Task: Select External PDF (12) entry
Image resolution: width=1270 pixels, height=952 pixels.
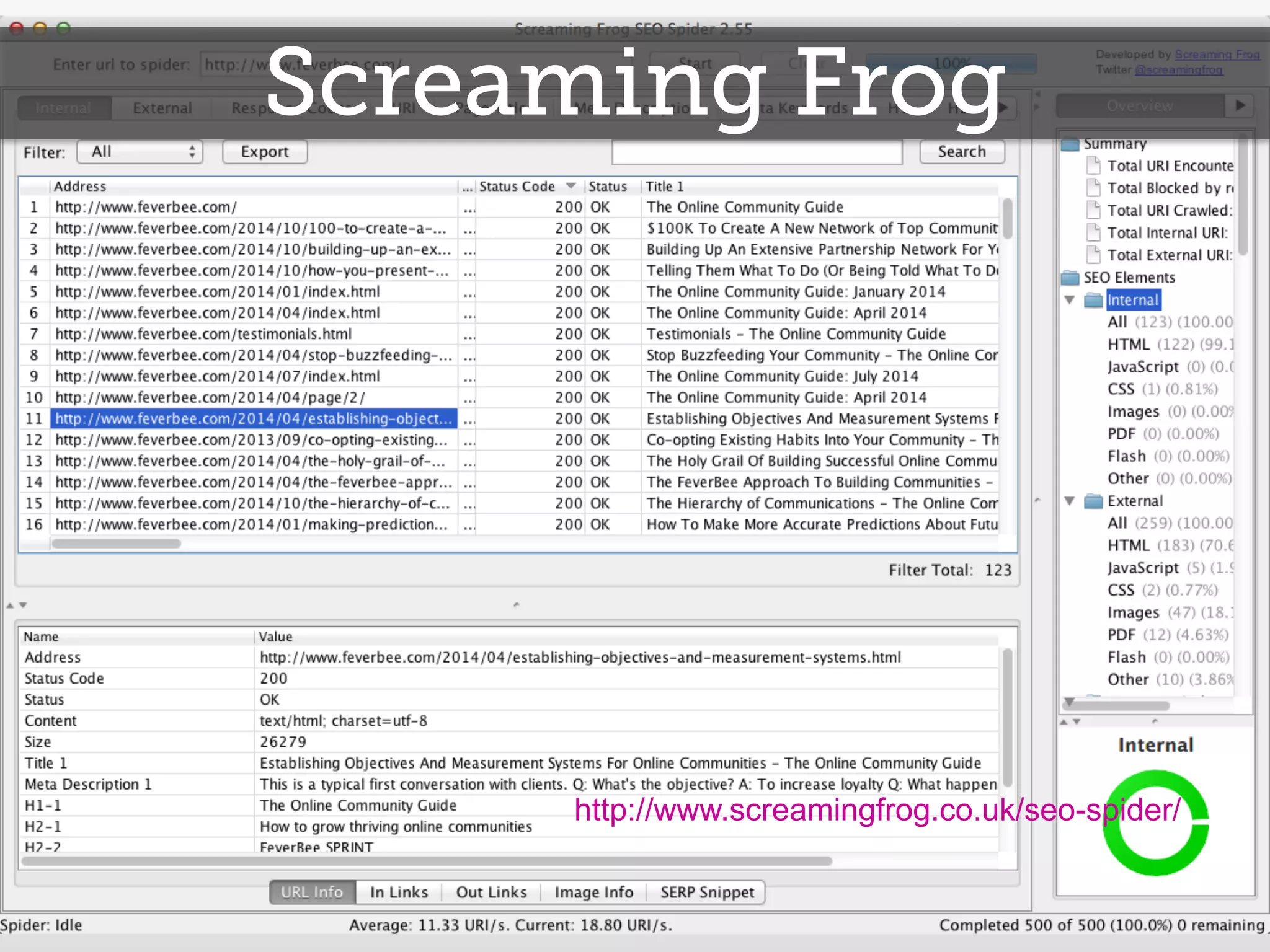Action: (x=1168, y=635)
